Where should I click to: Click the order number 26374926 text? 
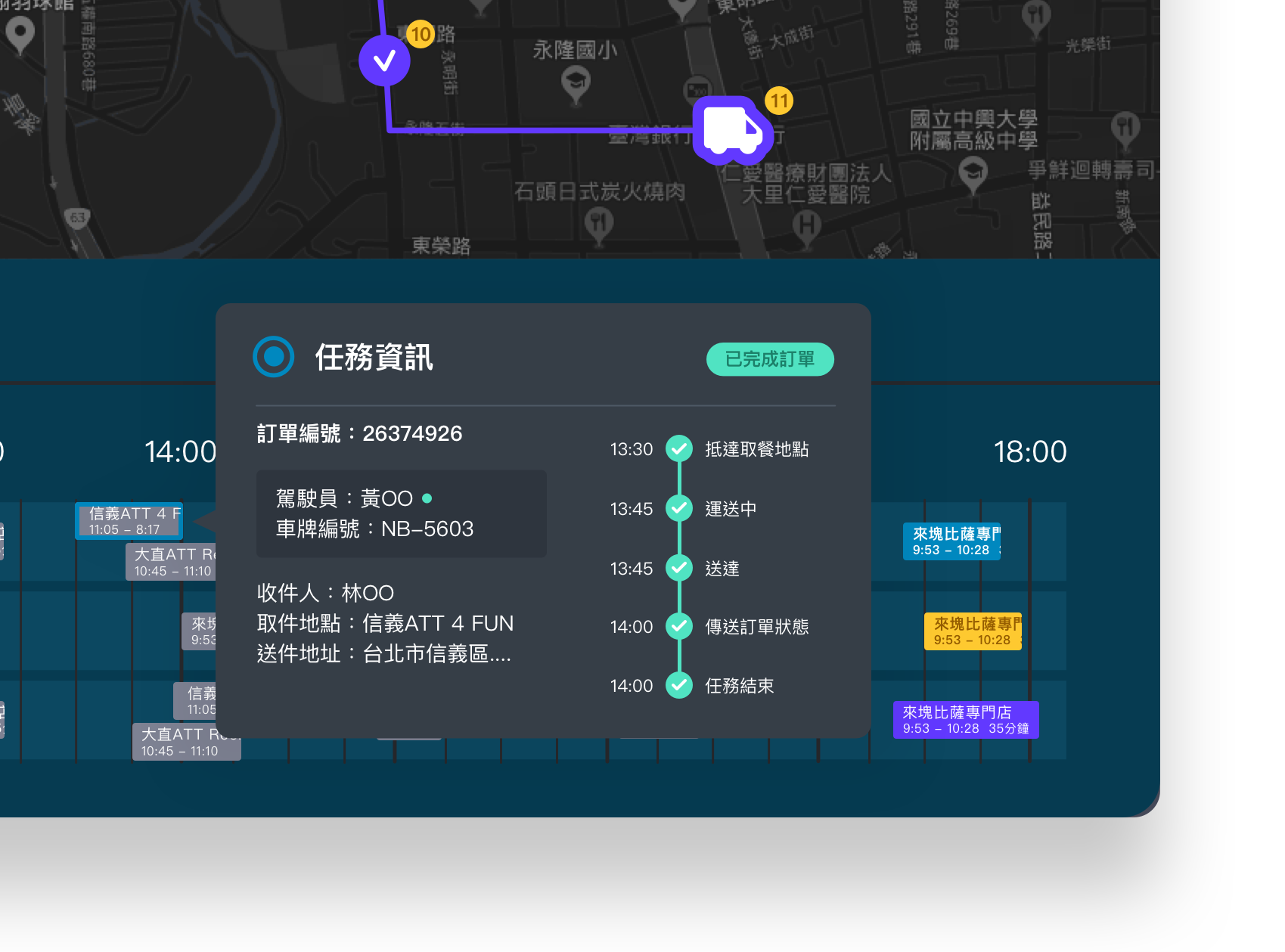point(412,433)
